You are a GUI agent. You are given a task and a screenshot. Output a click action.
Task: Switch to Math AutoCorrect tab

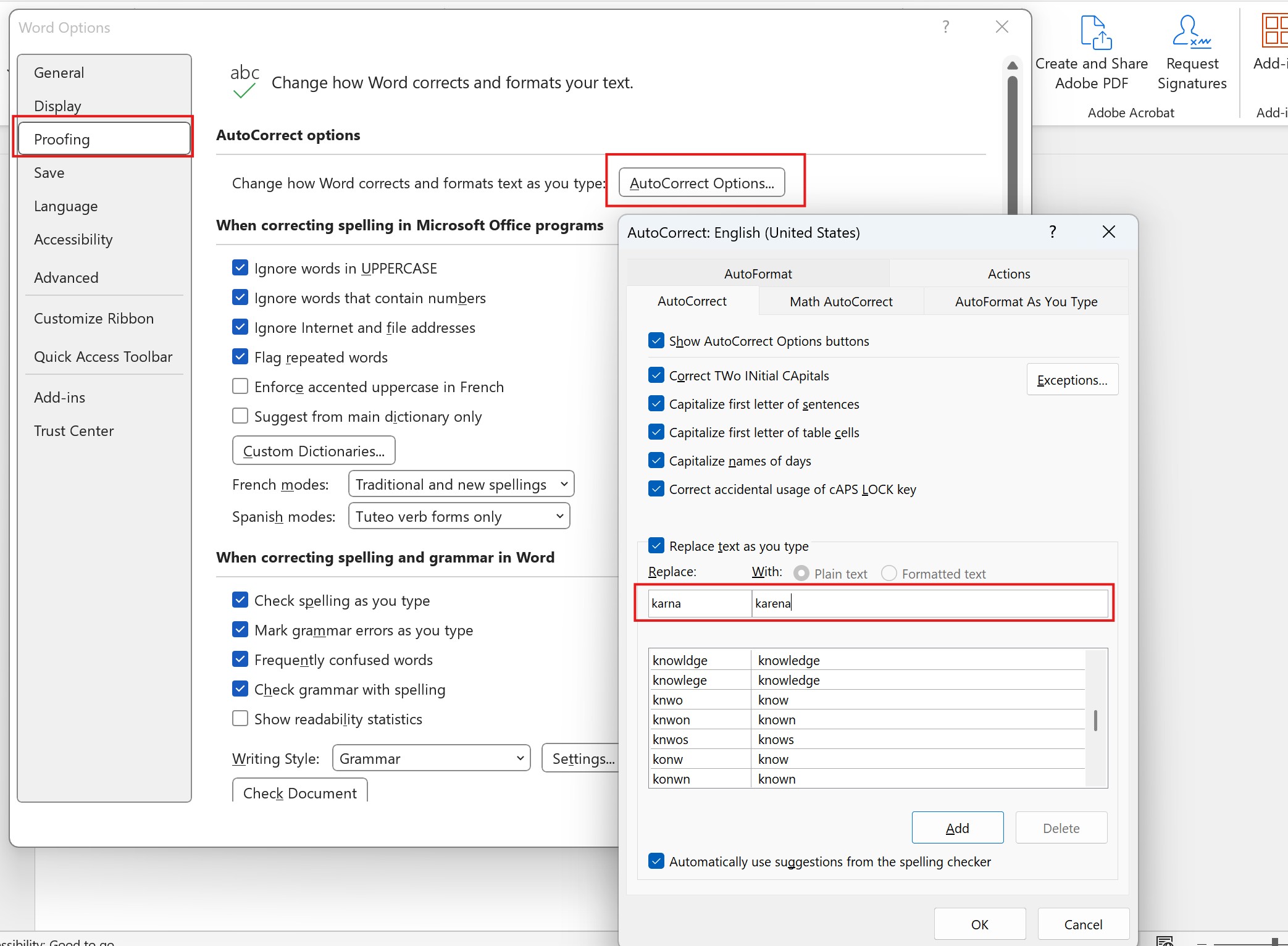click(x=841, y=301)
